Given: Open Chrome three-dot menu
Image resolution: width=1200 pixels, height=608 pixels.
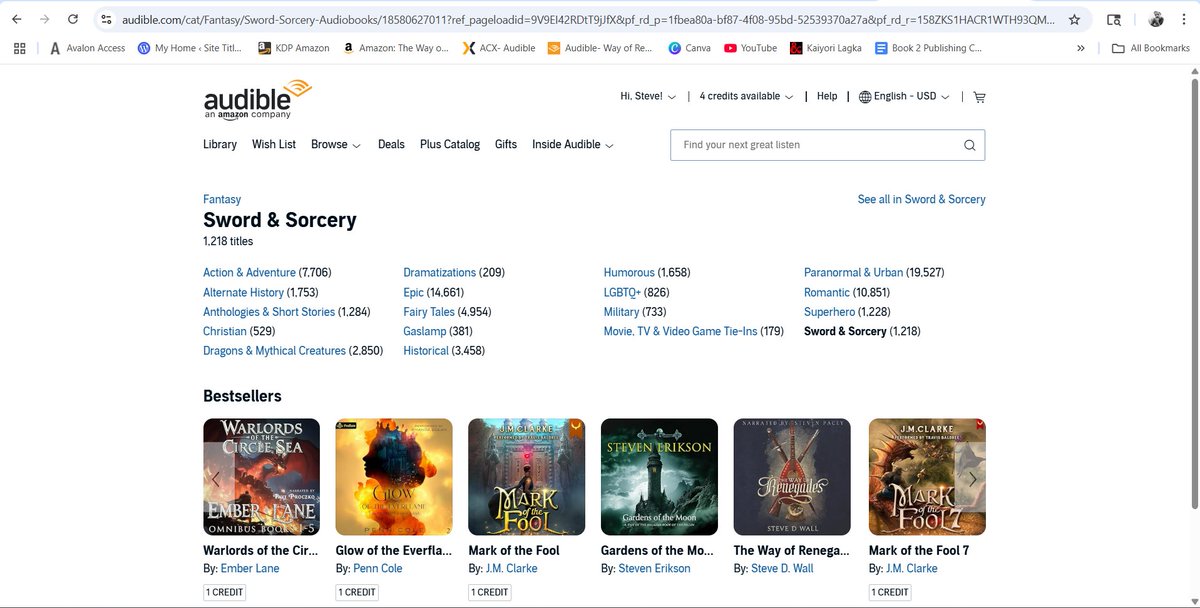Looking at the screenshot, I should [1185, 19].
